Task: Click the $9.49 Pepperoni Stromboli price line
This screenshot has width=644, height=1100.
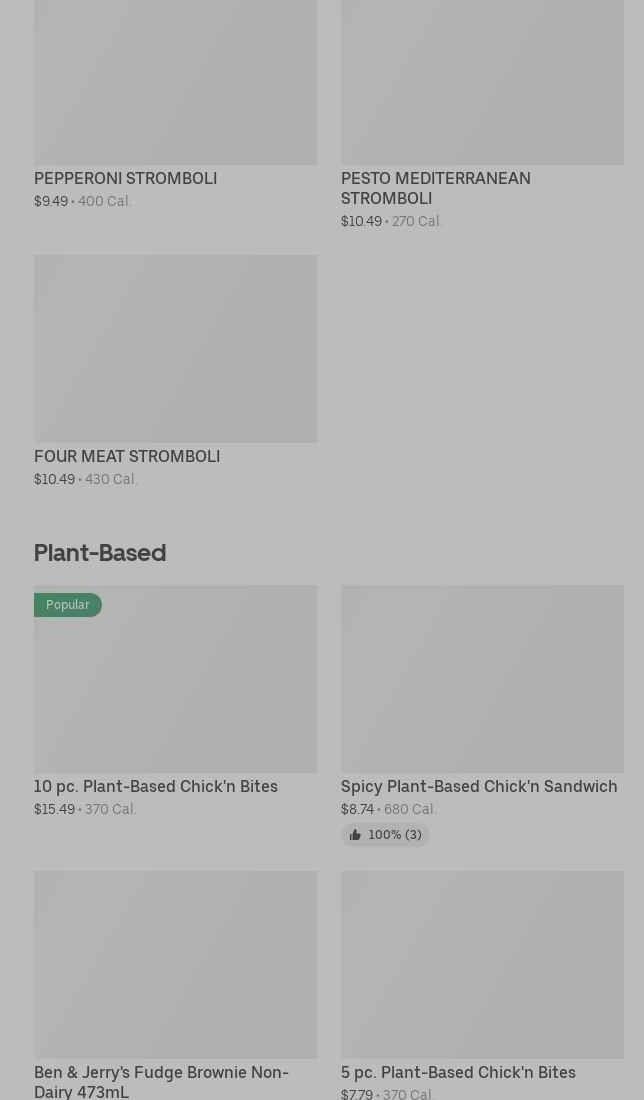Action: point(51,201)
